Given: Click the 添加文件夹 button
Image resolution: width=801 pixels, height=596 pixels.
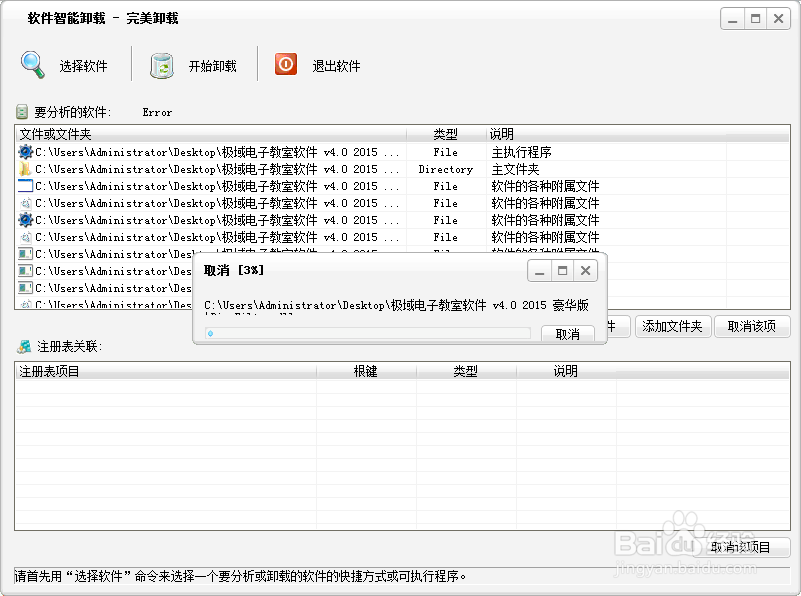Looking at the screenshot, I should 672,326.
